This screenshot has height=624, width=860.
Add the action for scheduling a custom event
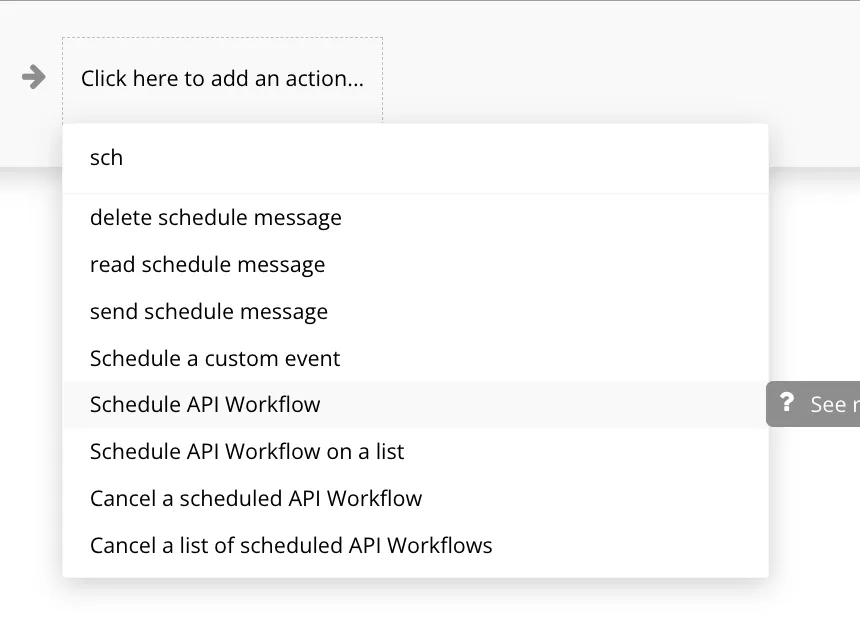[215, 358]
